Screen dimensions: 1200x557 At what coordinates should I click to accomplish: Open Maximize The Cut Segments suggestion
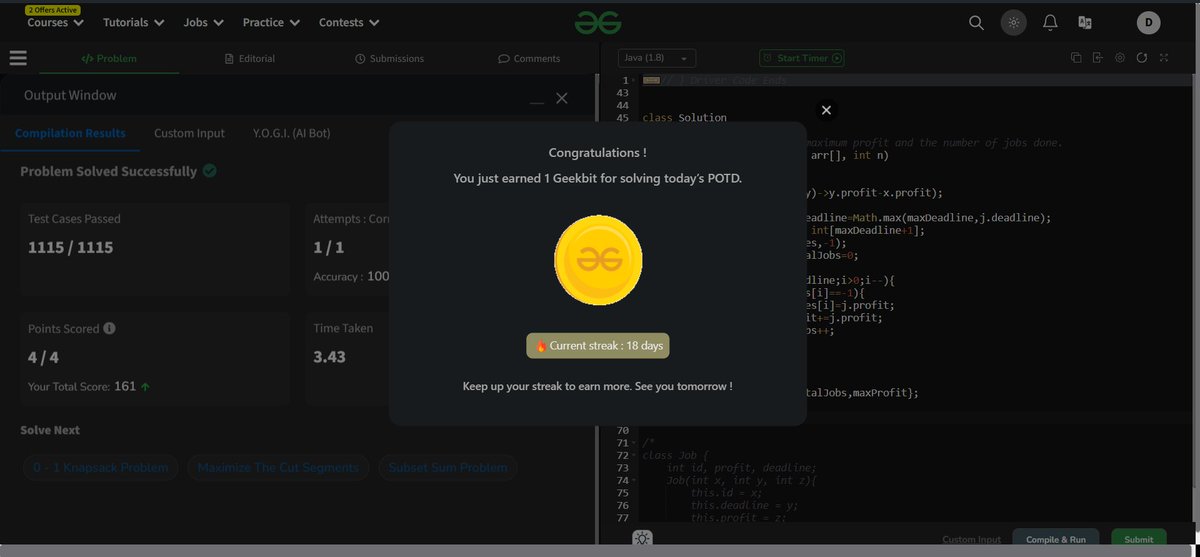(278, 467)
